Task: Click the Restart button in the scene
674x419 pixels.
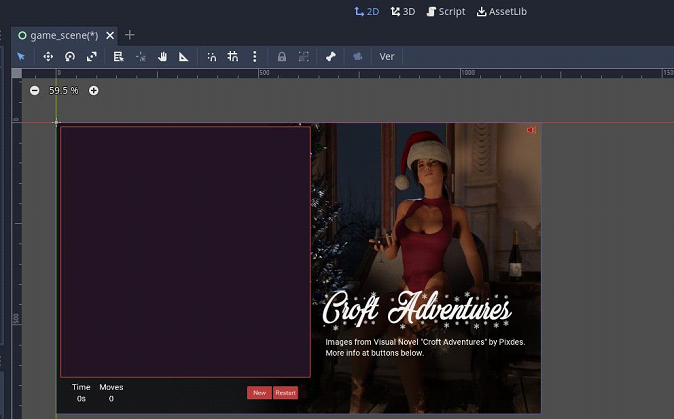Action: 285,393
